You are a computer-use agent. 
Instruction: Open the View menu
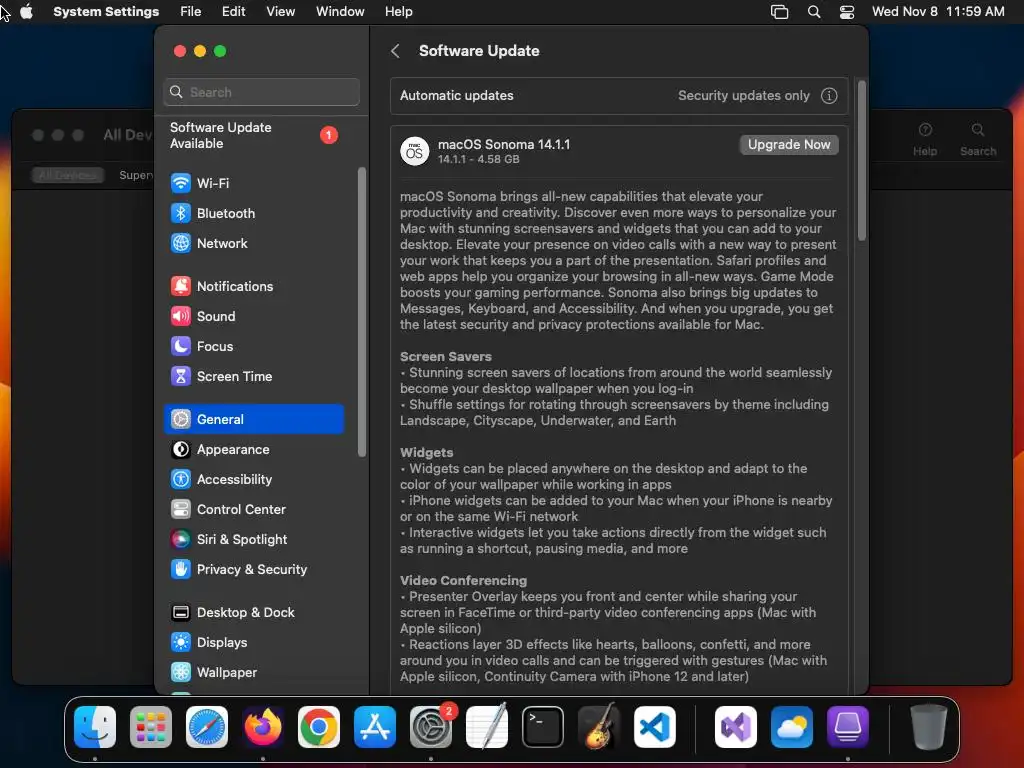280,12
